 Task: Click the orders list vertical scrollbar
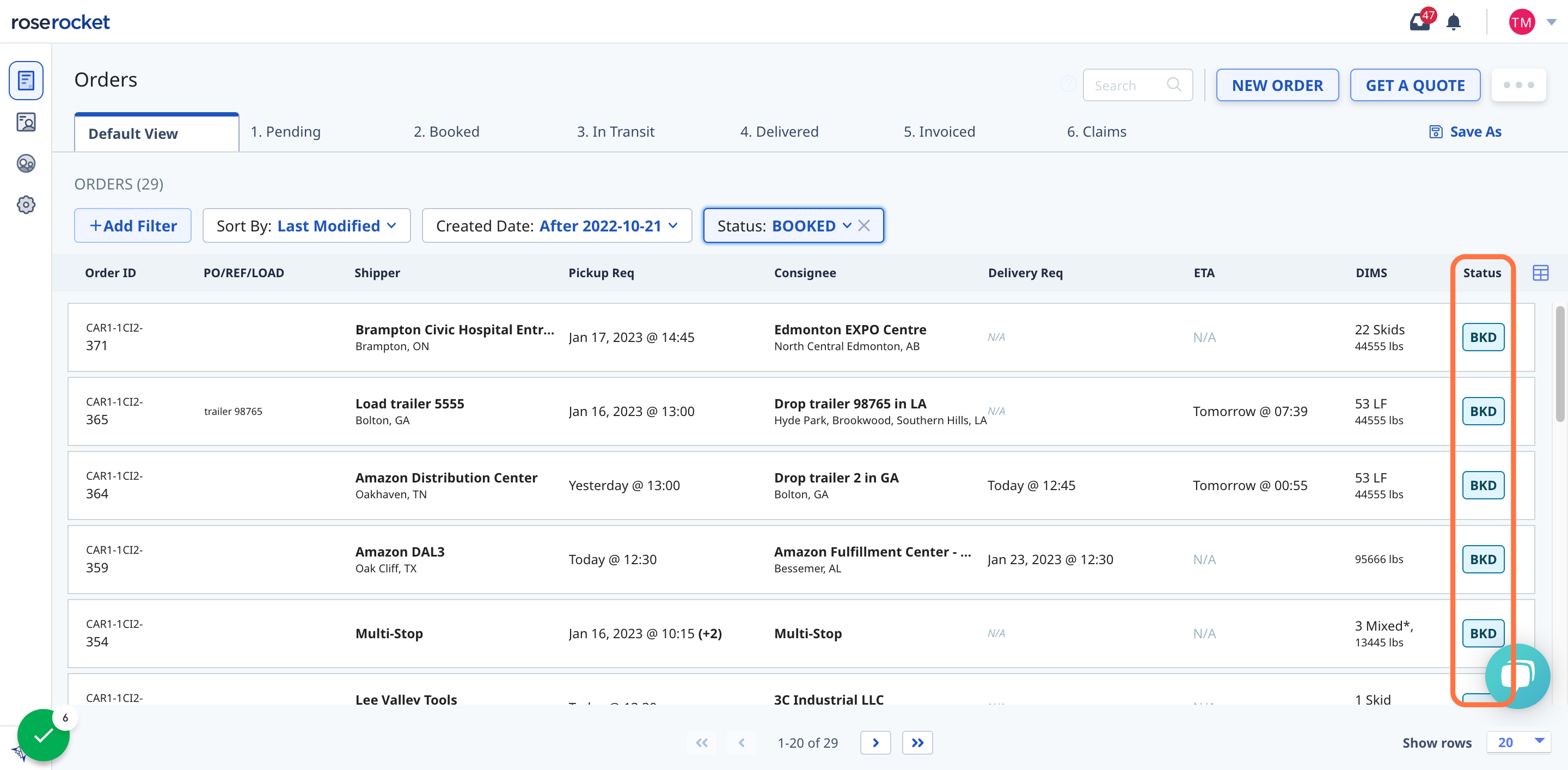click(x=1559, y=363)
